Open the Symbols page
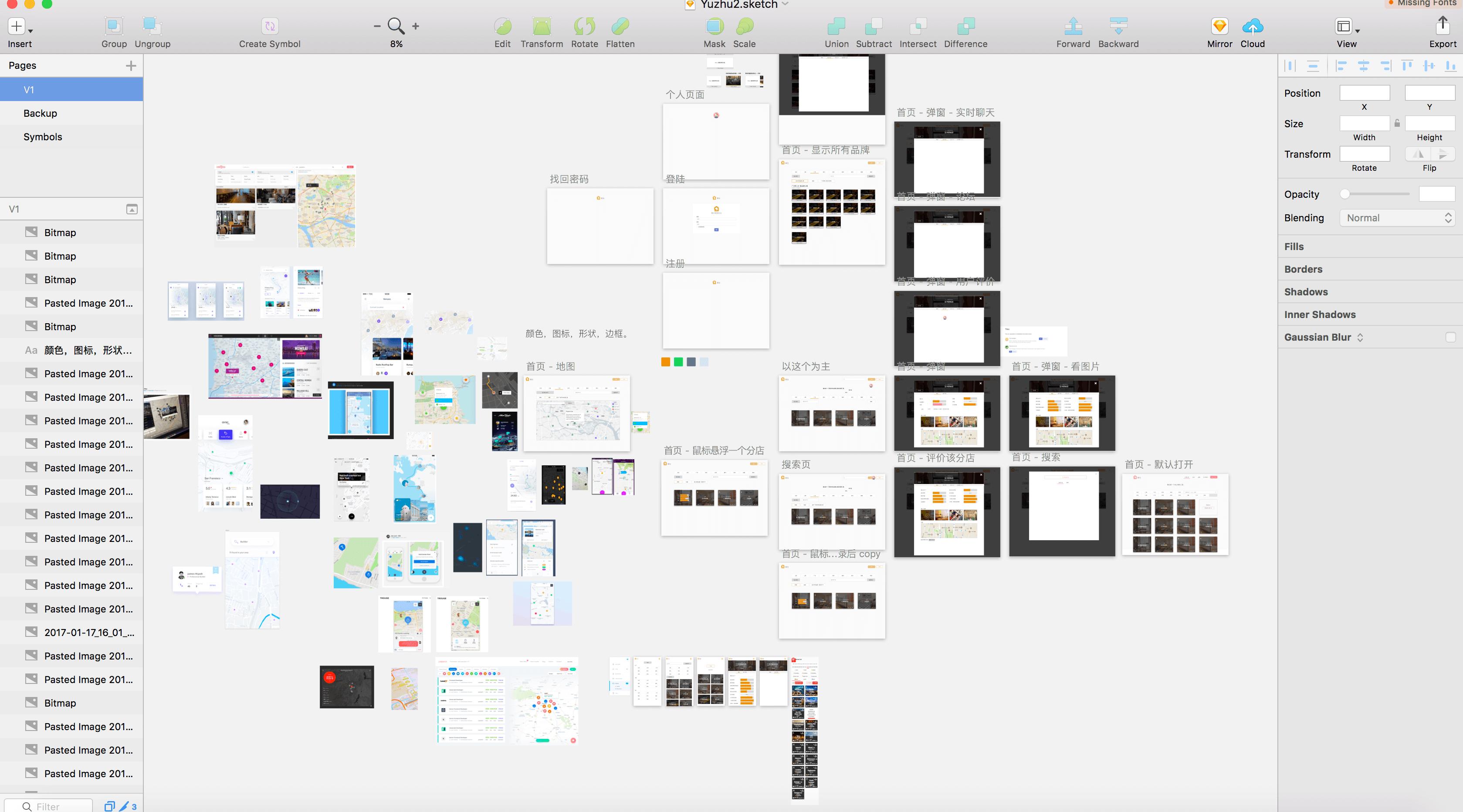Screen dimensions: 1463x812 (x=43, y=137)
